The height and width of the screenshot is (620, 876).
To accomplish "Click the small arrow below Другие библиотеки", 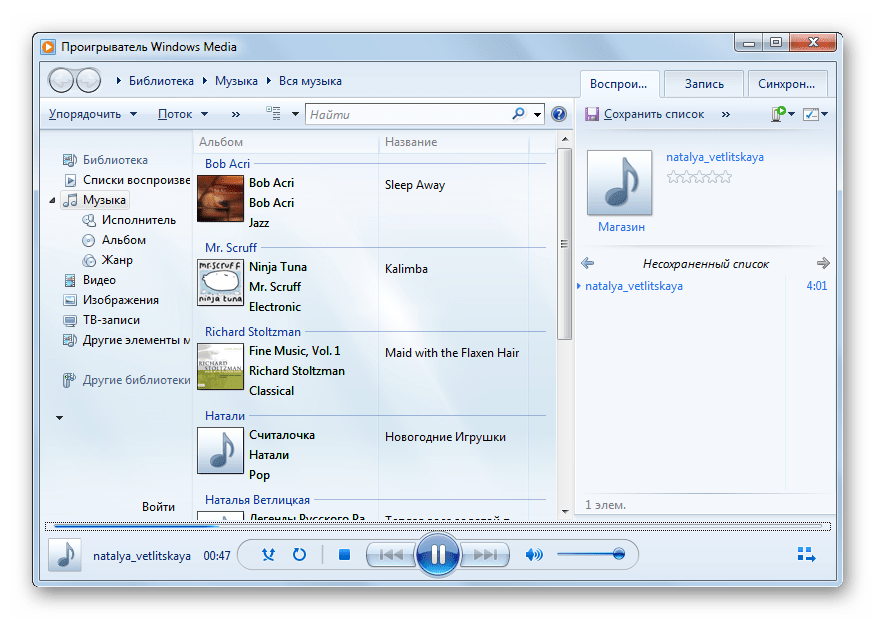I will 59,417.
